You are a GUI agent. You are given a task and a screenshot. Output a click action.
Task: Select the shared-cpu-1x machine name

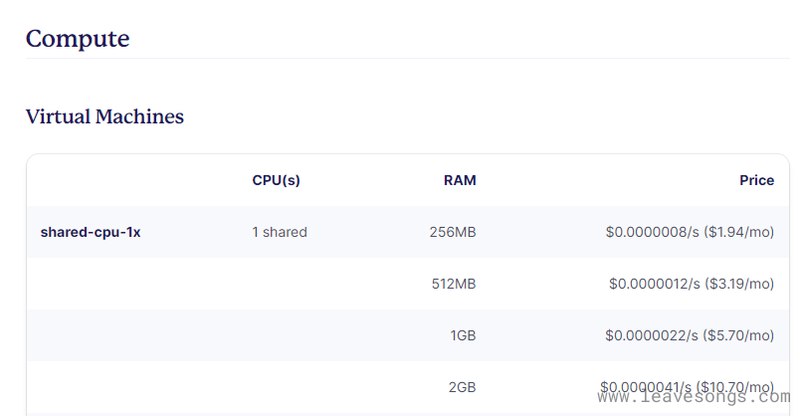click(x=90, y=232)
